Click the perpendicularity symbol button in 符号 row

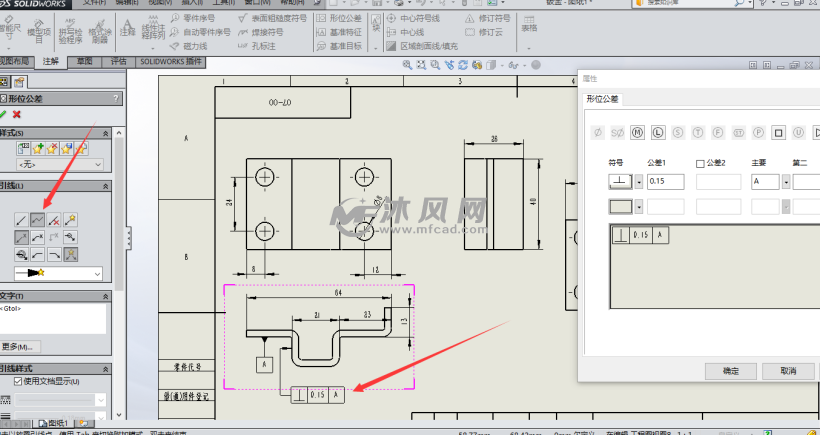(x=621, y=181)
